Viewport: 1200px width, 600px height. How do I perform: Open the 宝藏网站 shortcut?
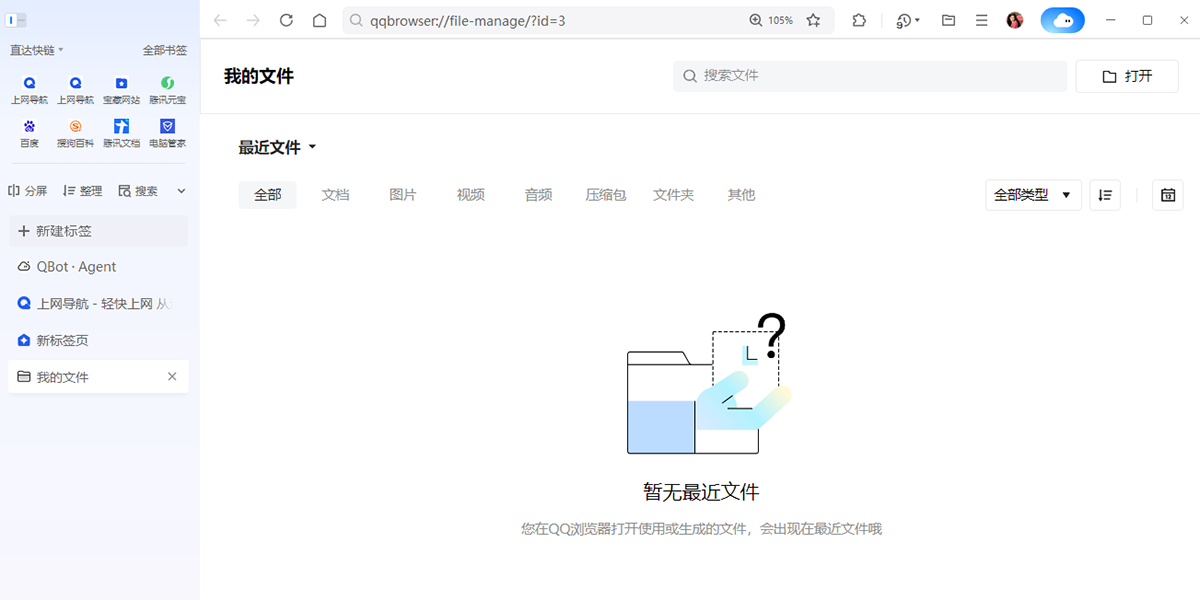121,90
